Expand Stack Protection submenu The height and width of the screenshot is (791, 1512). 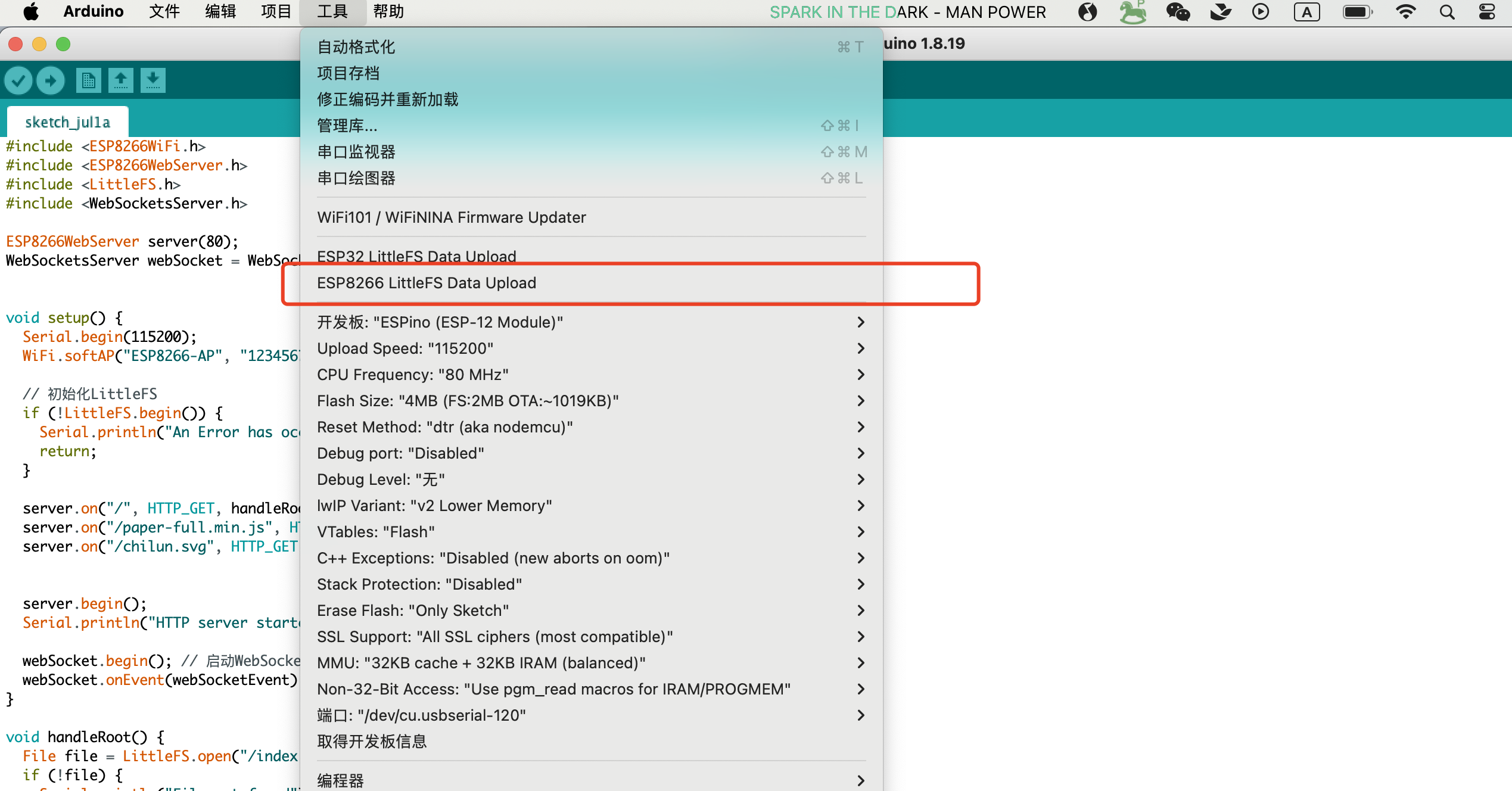point(591,584)
